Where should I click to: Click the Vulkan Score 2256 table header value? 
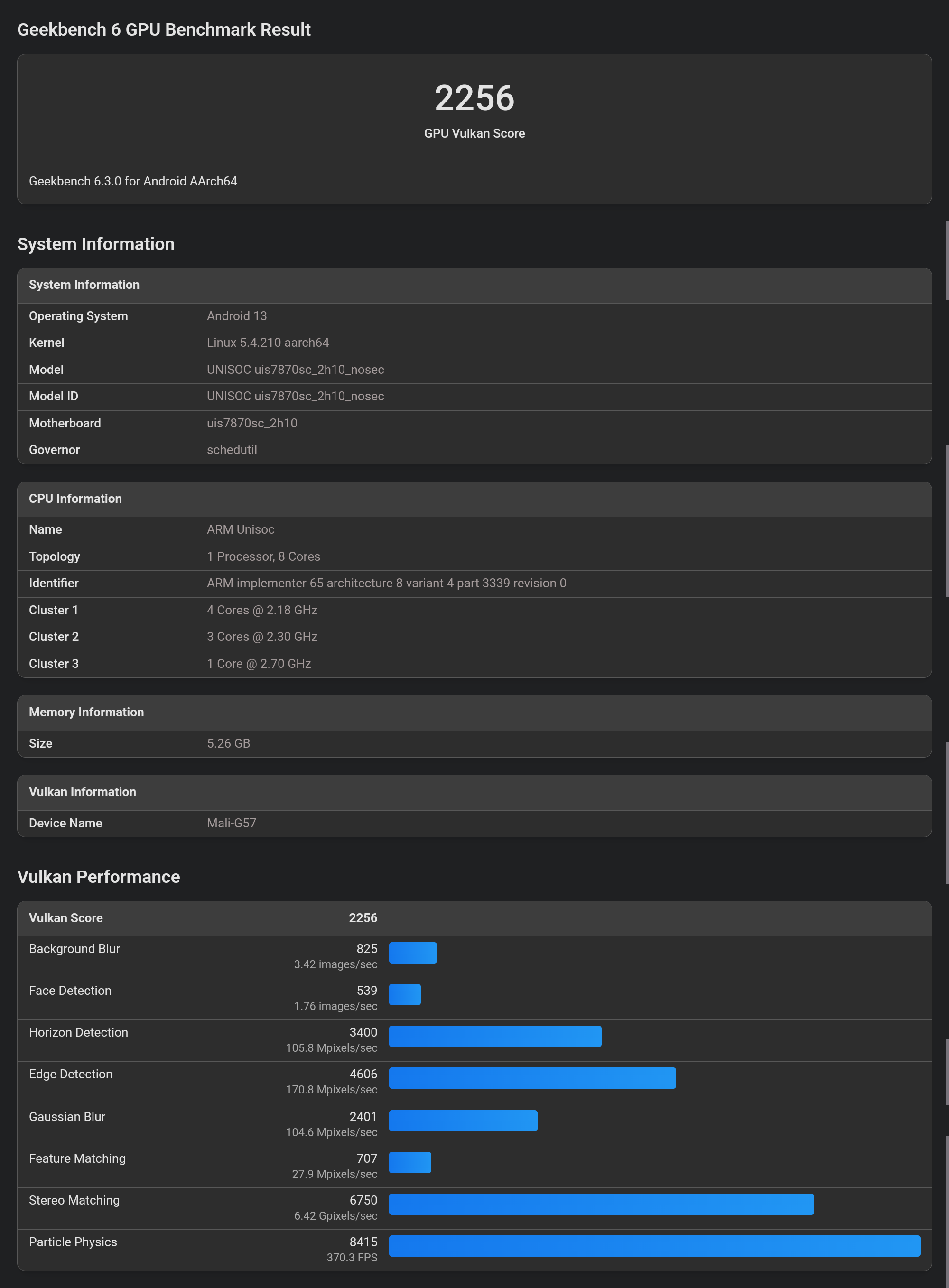pyautogui.click(x=363, y=917)
